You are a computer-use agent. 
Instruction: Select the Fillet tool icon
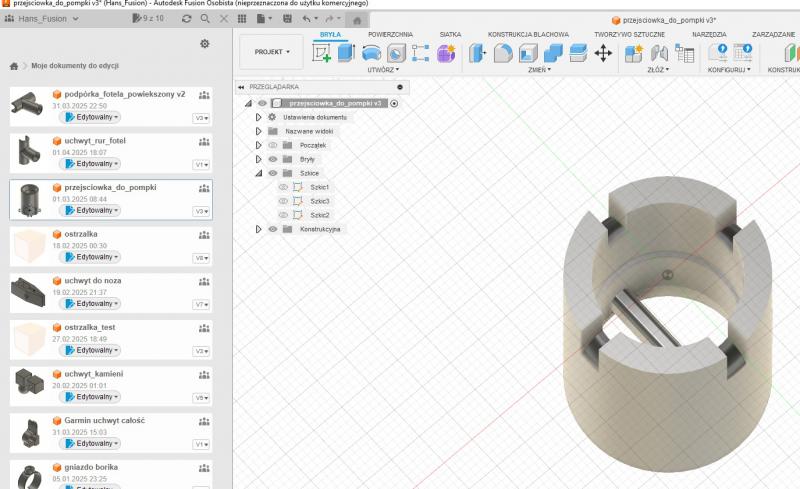[504, 54]
